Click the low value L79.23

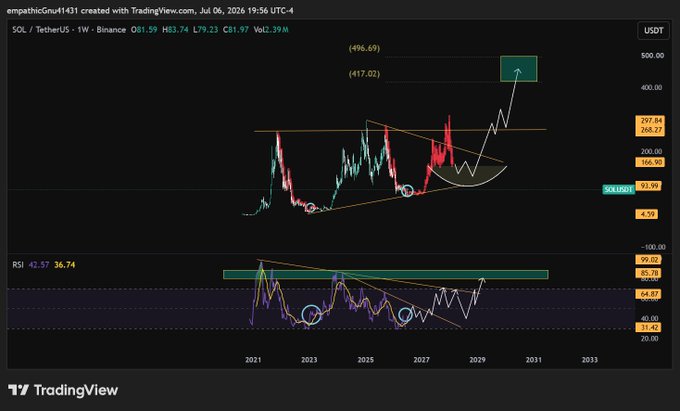coord(206,29)
